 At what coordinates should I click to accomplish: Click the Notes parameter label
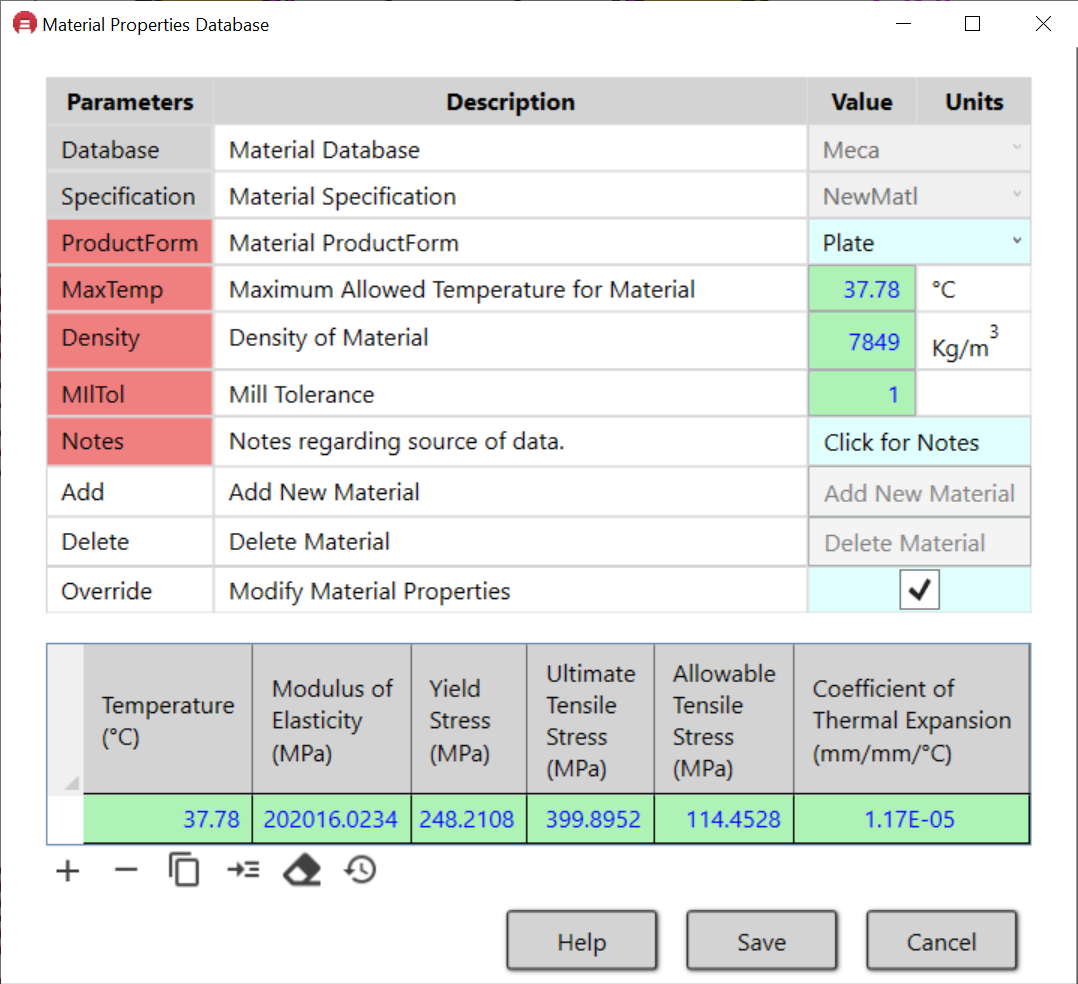point(129,441)
